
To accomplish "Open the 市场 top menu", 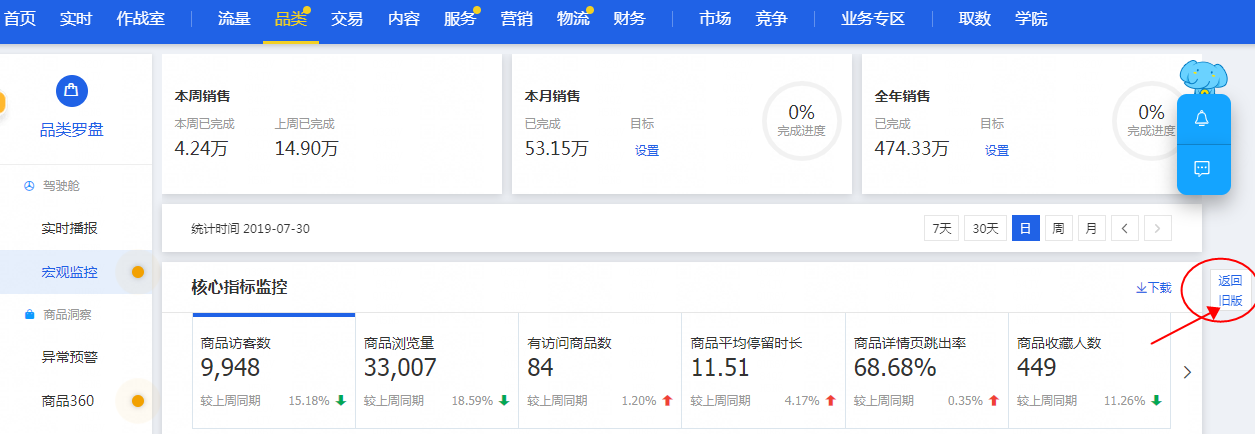I will pos(715,19).
